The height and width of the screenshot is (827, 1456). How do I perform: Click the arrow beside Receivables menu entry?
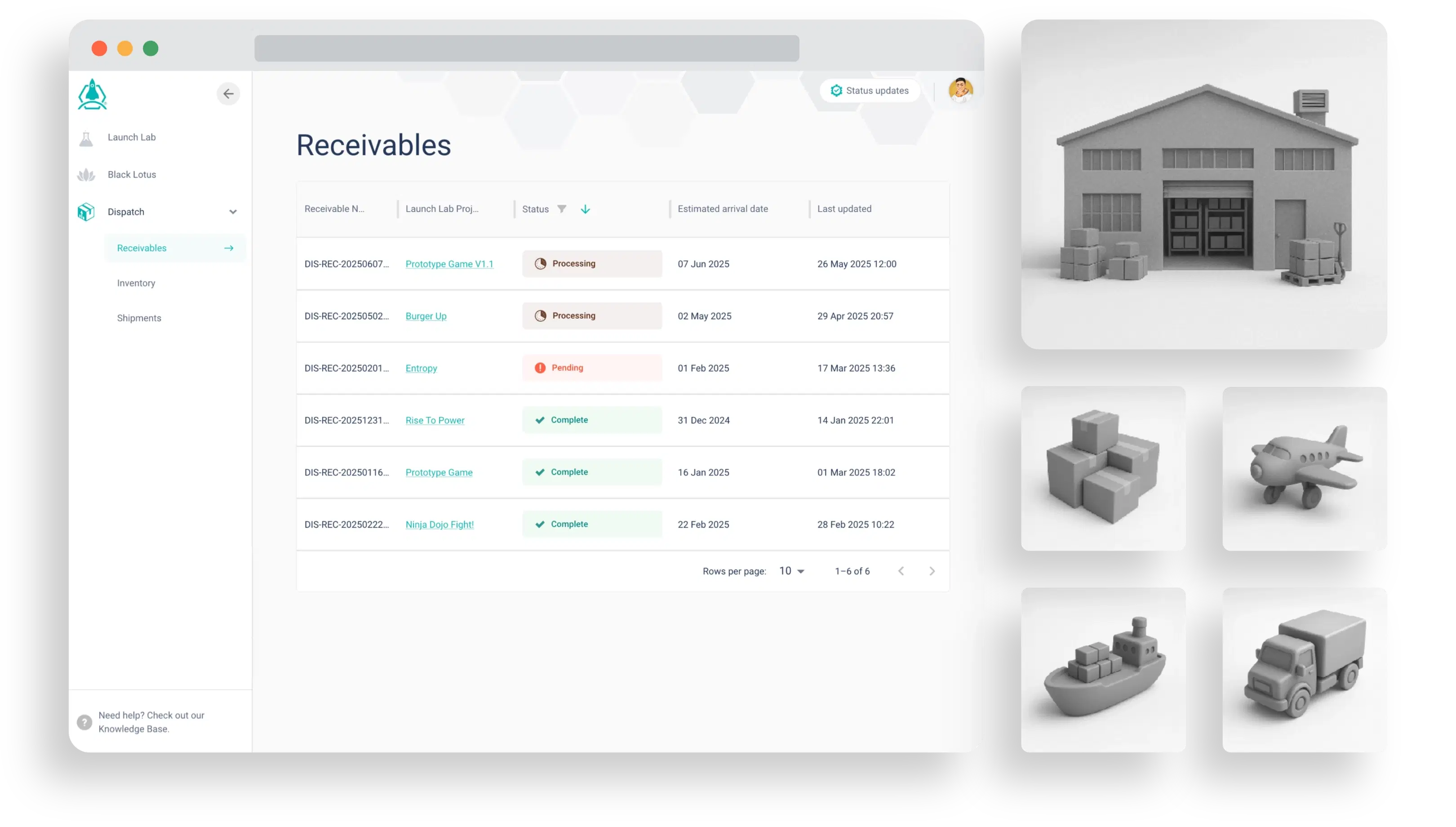click(x=228, y=248)
